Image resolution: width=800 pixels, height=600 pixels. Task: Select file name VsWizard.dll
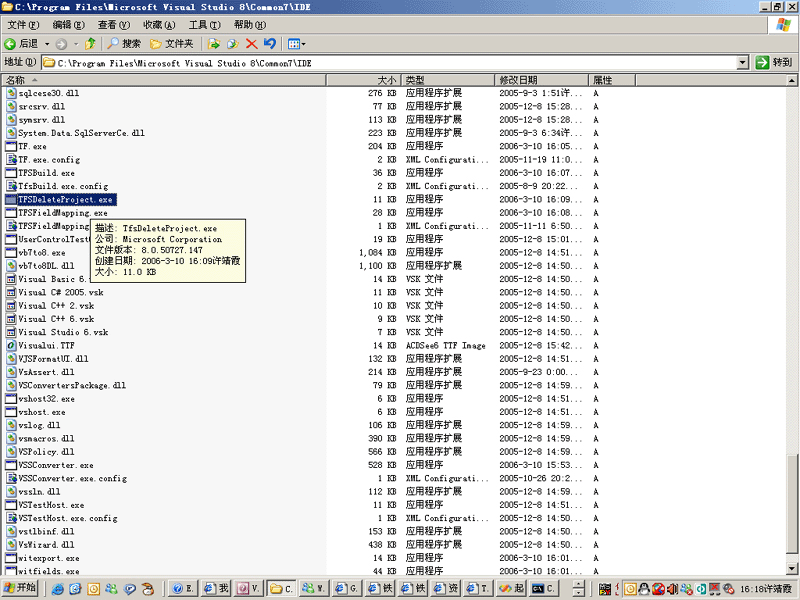pyautogui.click(x=46, y=544)
